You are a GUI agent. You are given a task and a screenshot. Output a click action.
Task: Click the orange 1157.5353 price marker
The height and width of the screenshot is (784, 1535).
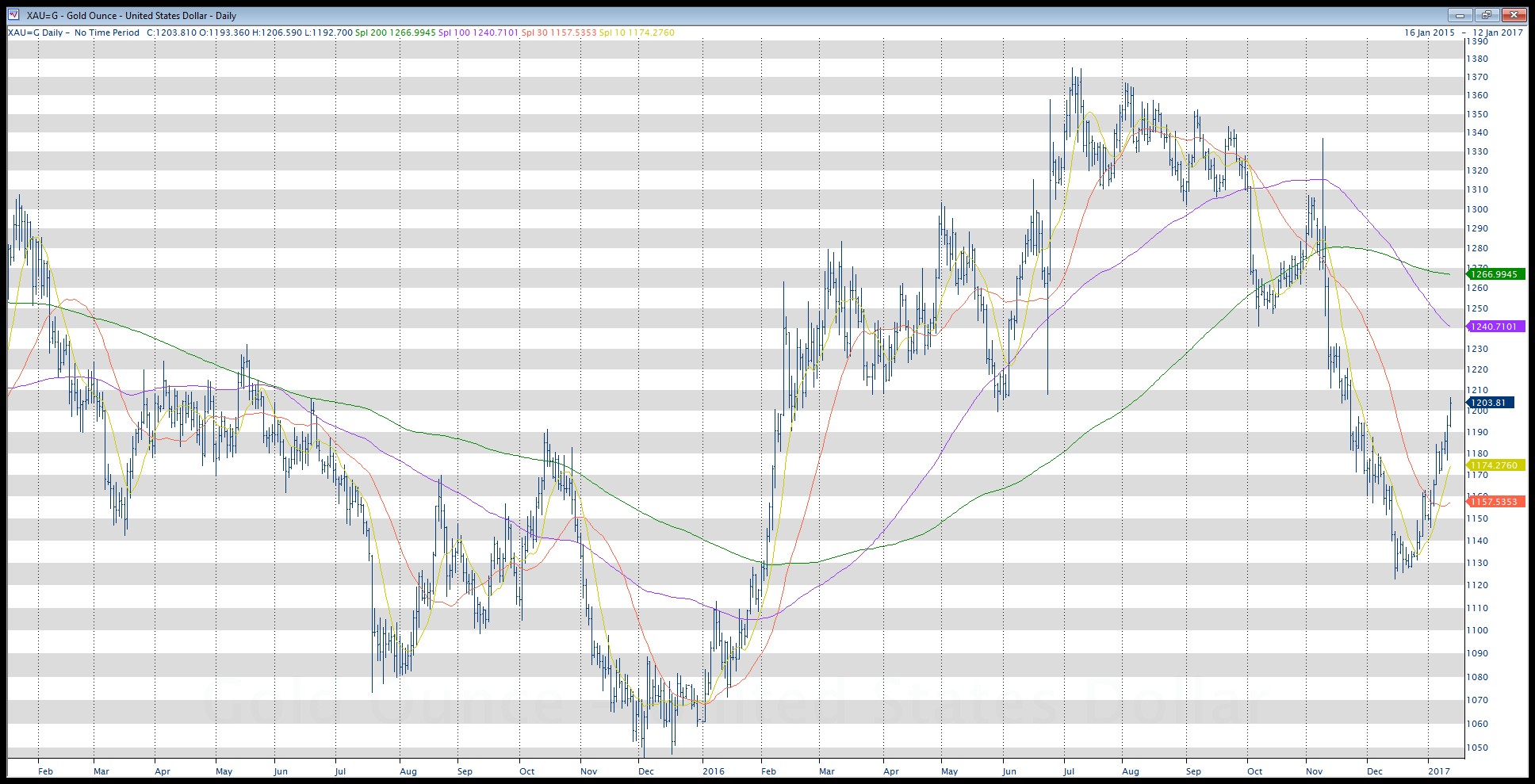click(x=1494, y=502)
